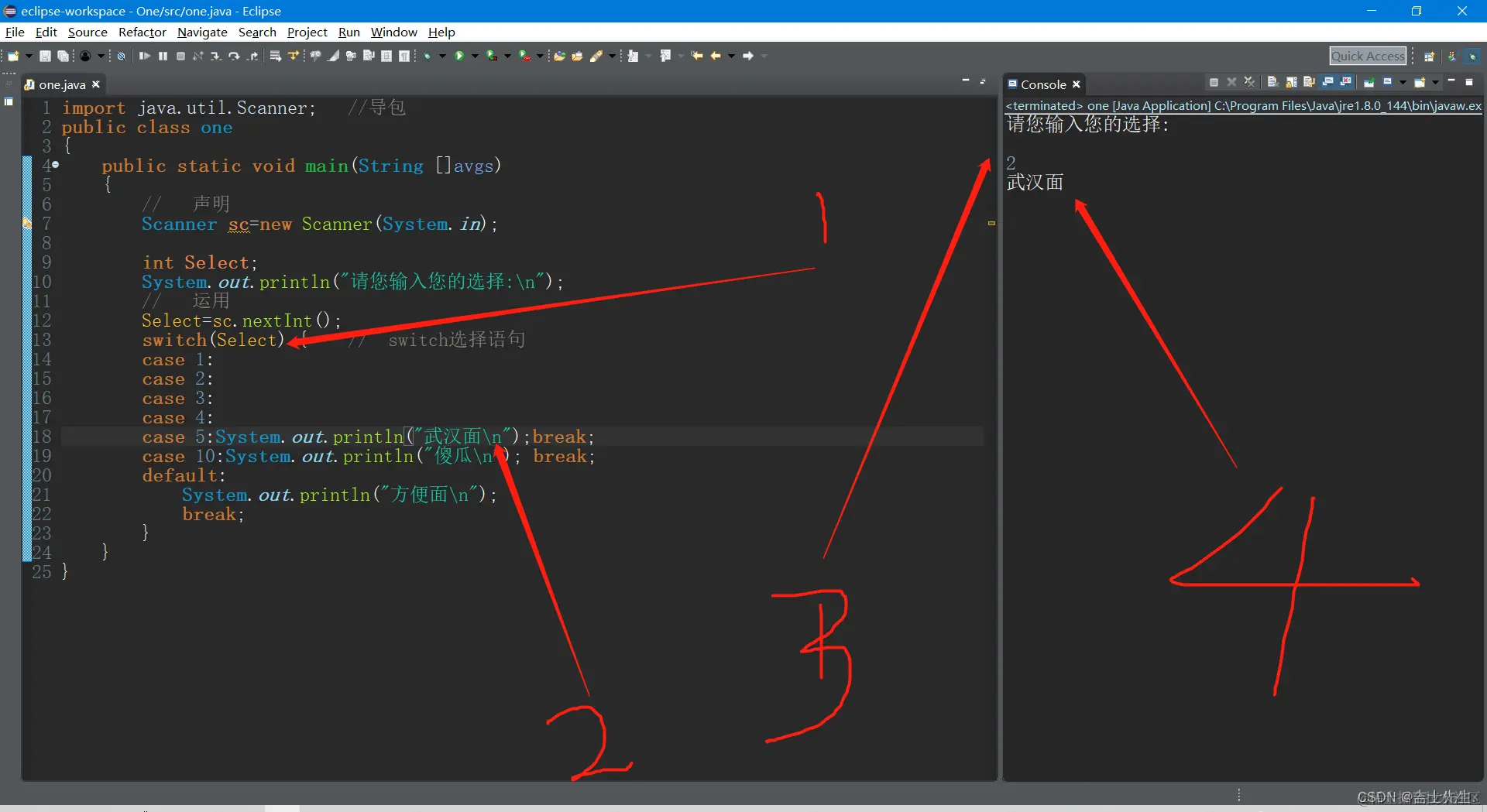Click the Step Into icon
This screenshot has height=812, width=1487.
[216, 56]
